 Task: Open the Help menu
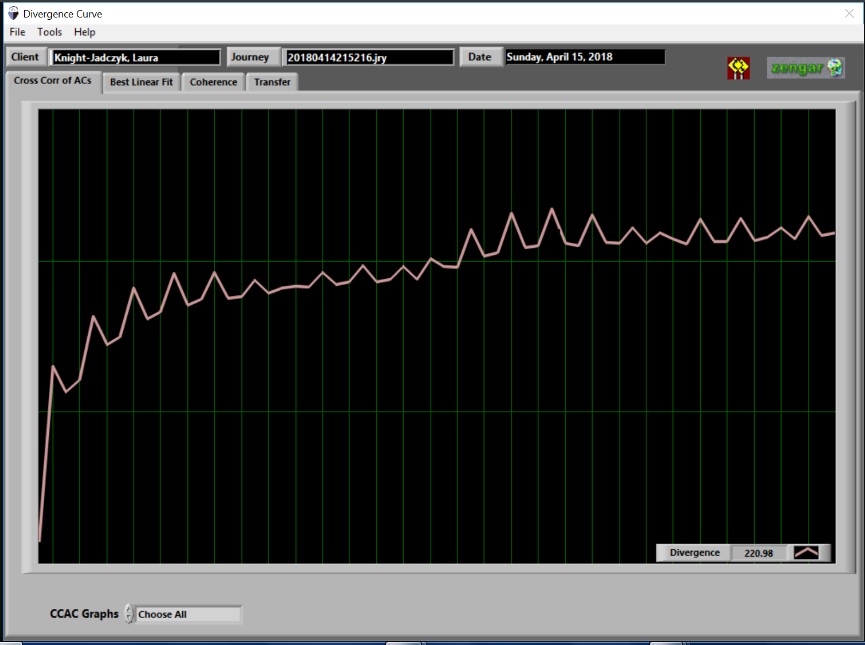point(85,32)
